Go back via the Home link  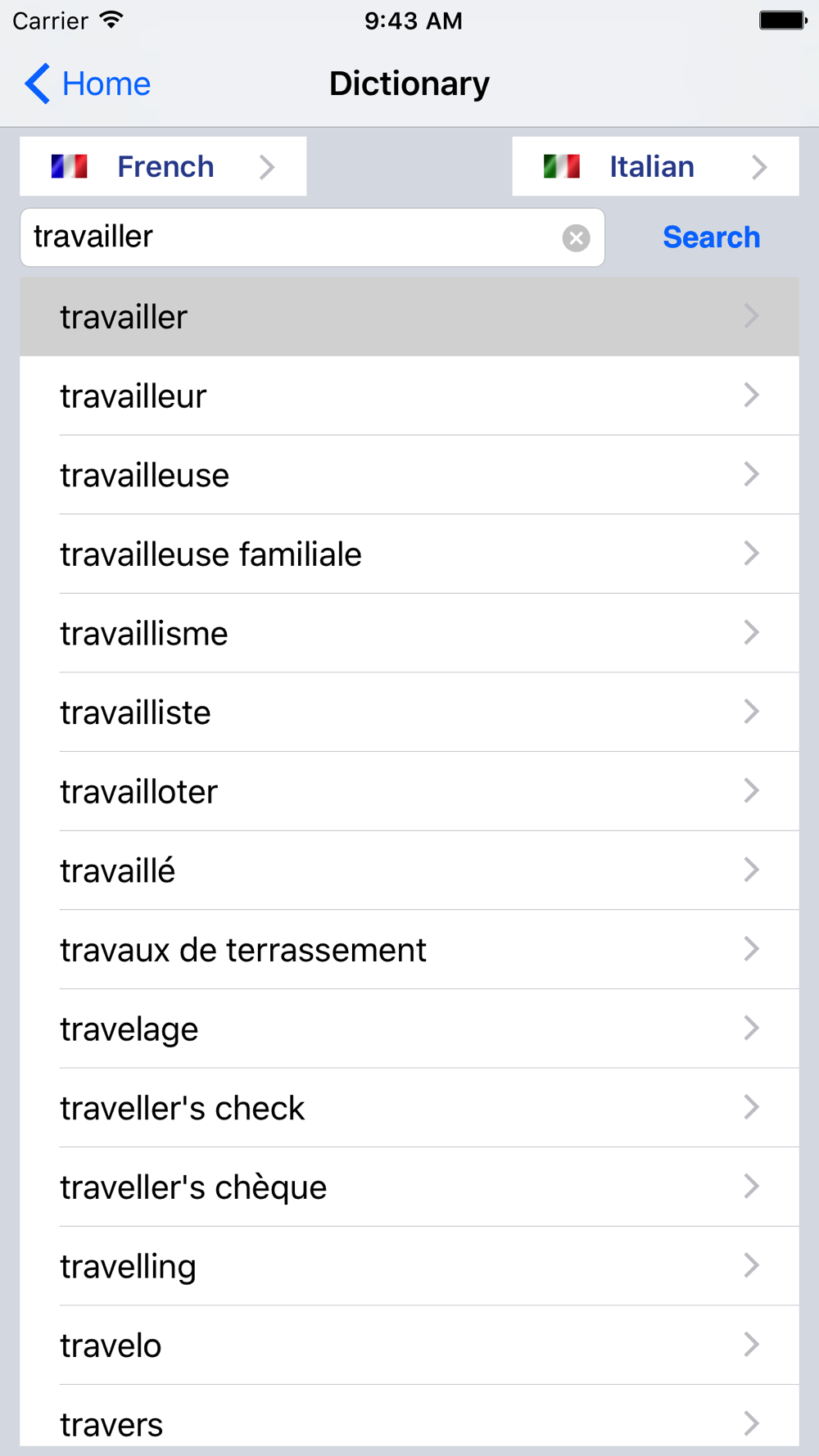coord(88,84)
